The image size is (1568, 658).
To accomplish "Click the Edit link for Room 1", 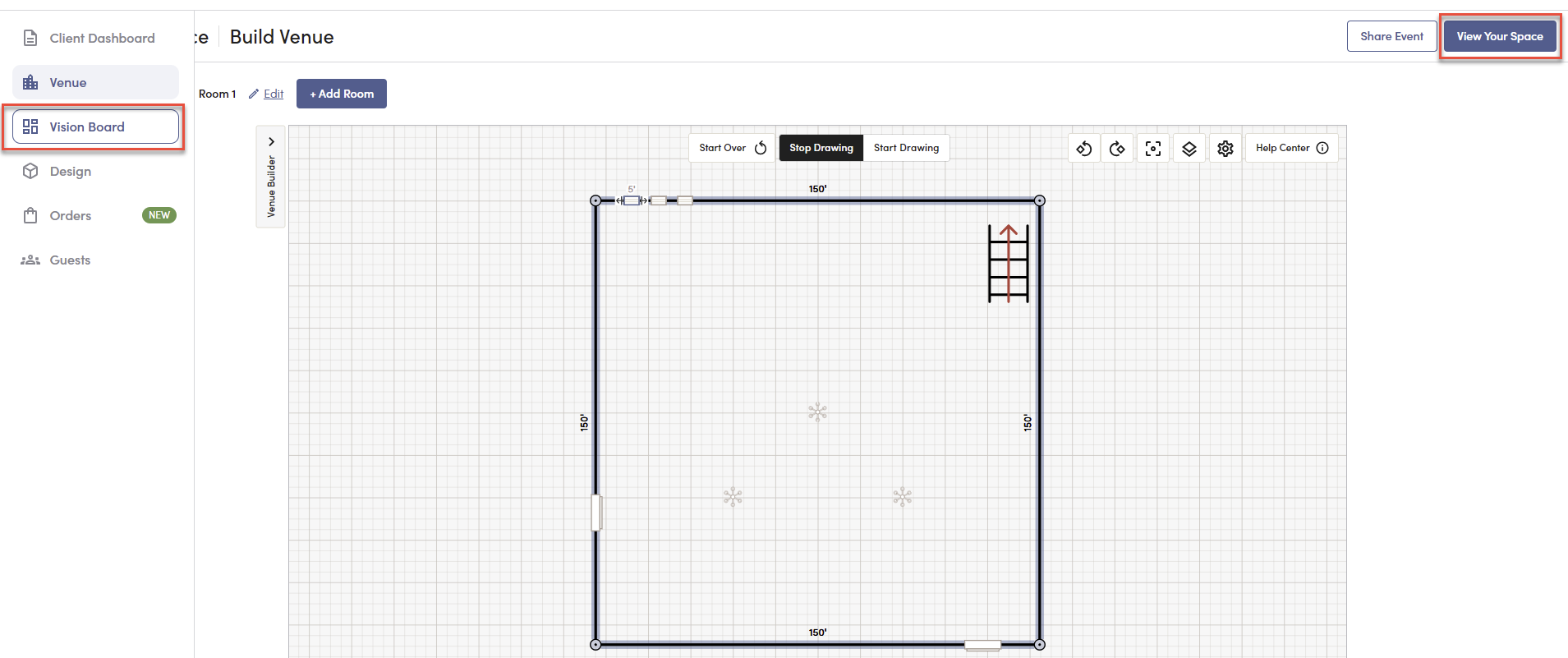I will (274, 94).
